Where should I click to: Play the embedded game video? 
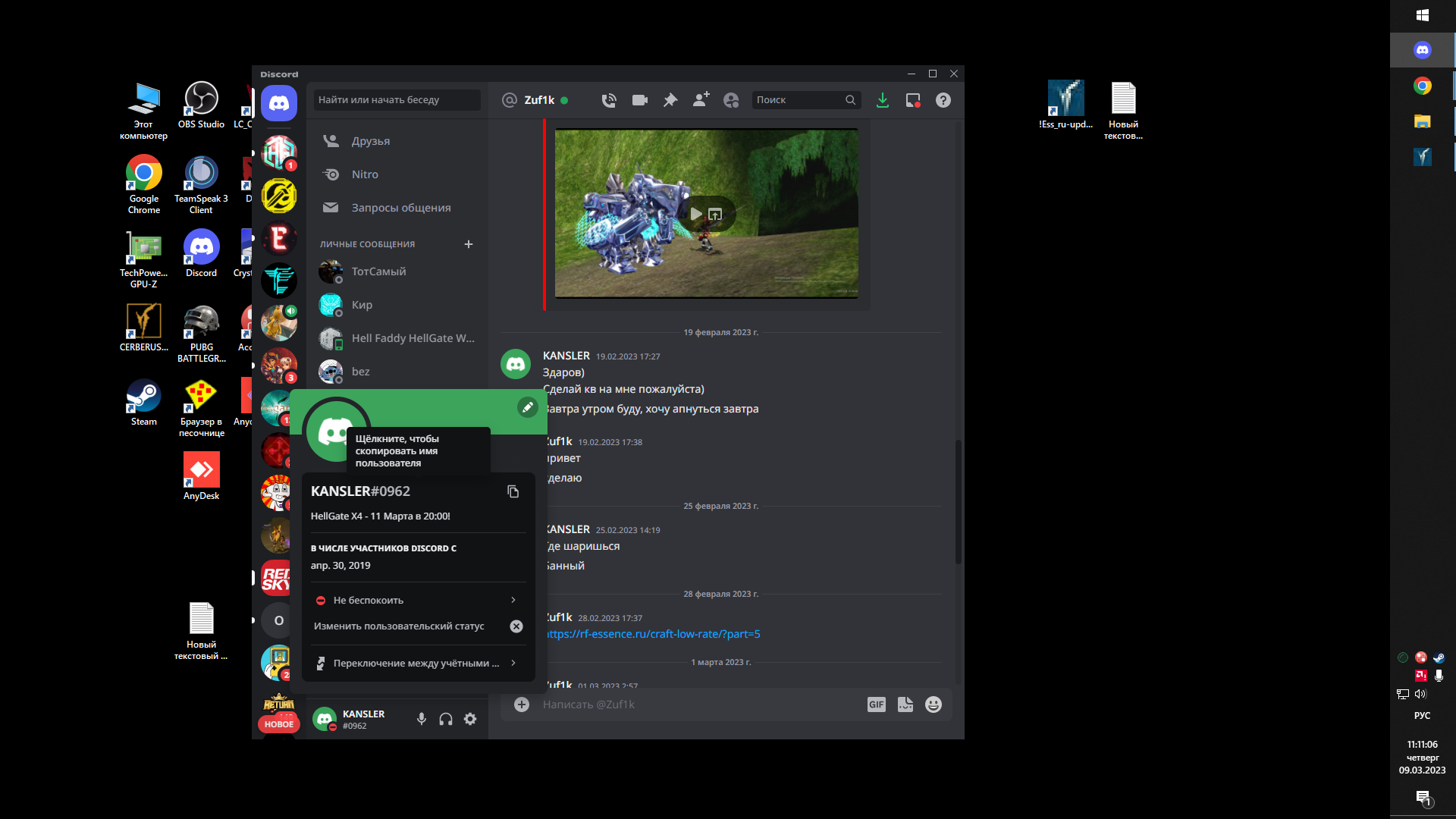point(696,215)
